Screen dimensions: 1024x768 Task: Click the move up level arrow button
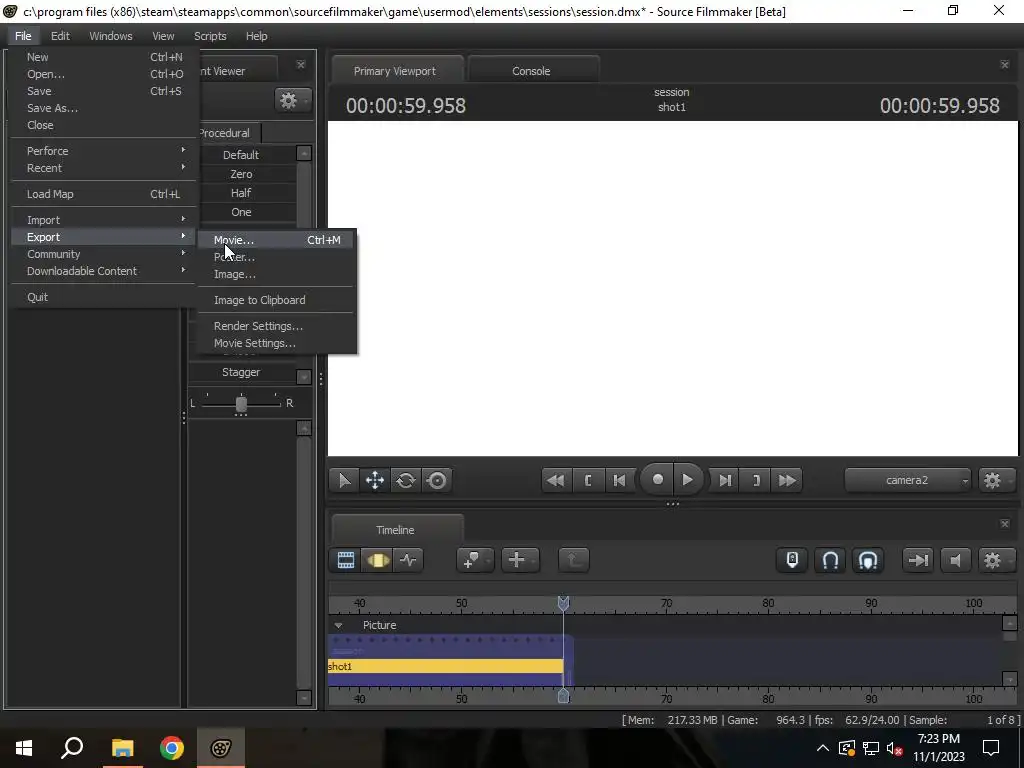tap(573, 560)
